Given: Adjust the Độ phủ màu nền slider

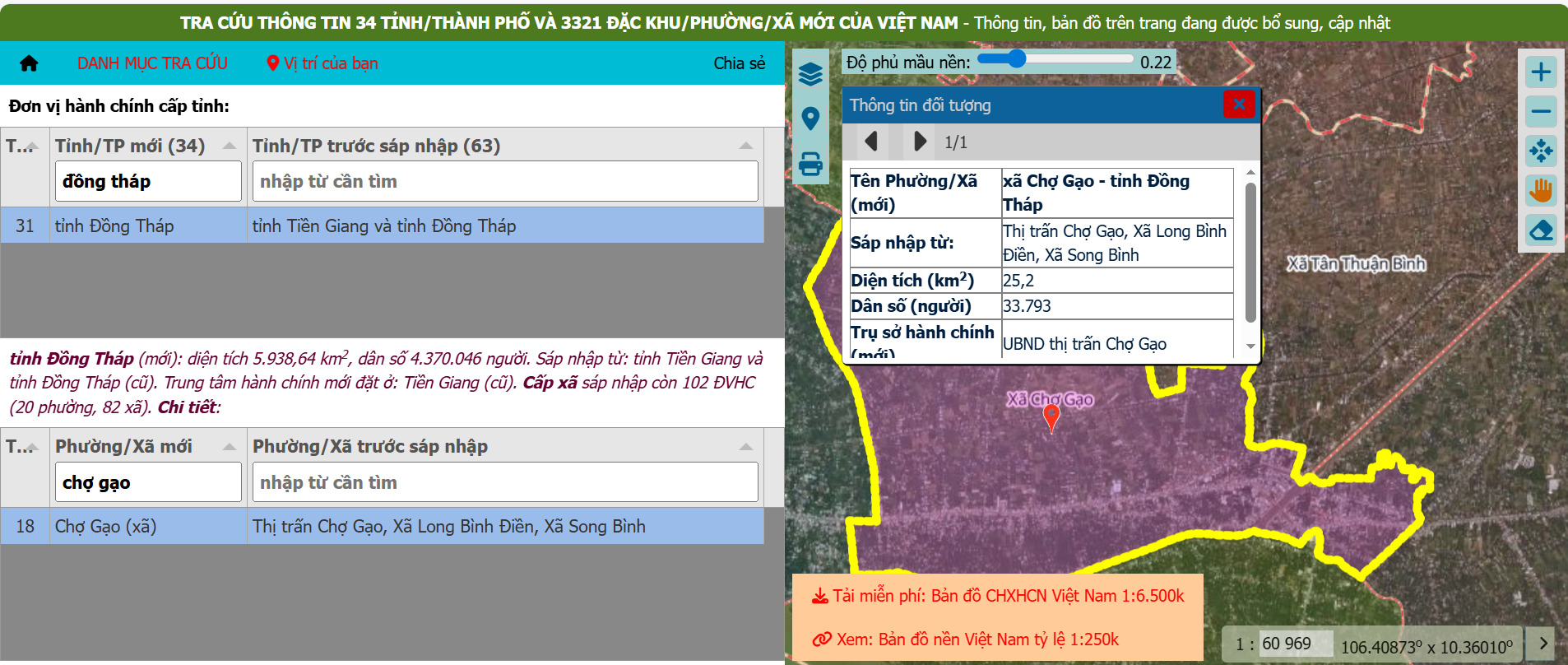Looking at the screenshot, I should (x=1055, y=58).
